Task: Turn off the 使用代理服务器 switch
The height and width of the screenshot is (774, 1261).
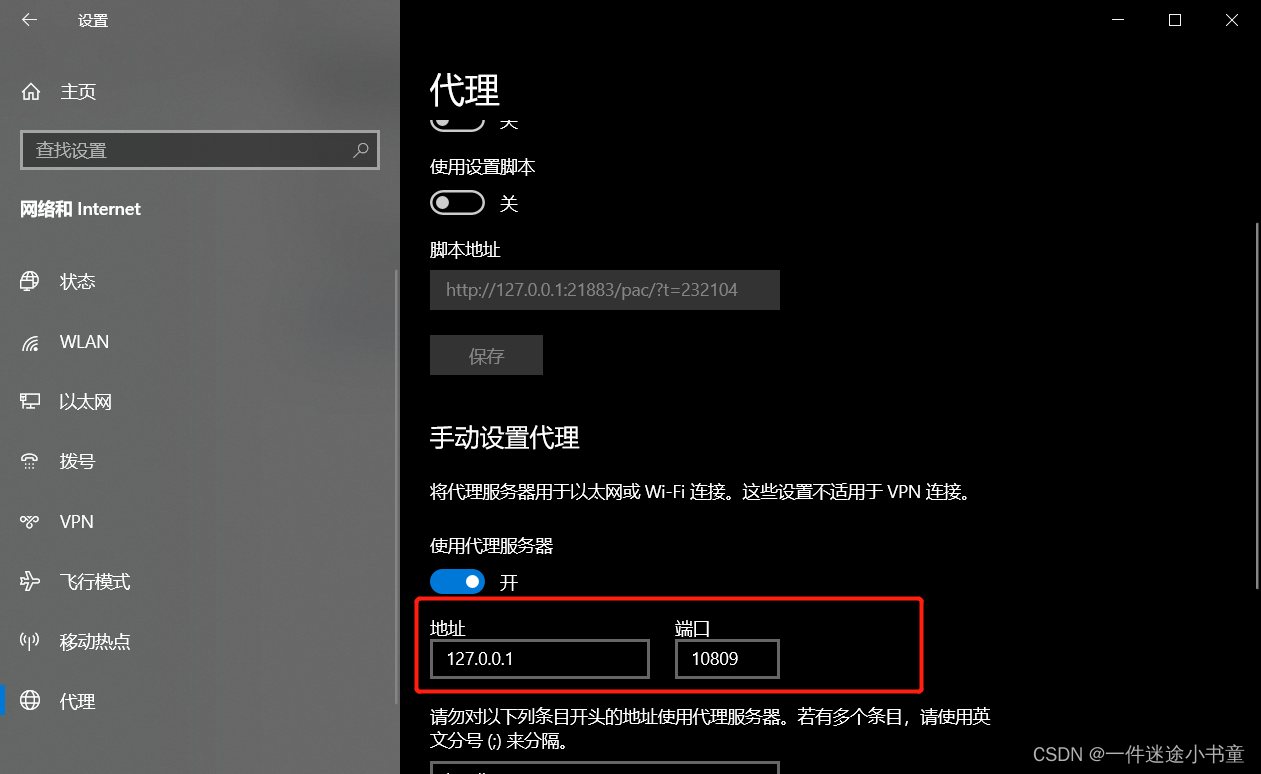Action: click(x=457, y=581)
